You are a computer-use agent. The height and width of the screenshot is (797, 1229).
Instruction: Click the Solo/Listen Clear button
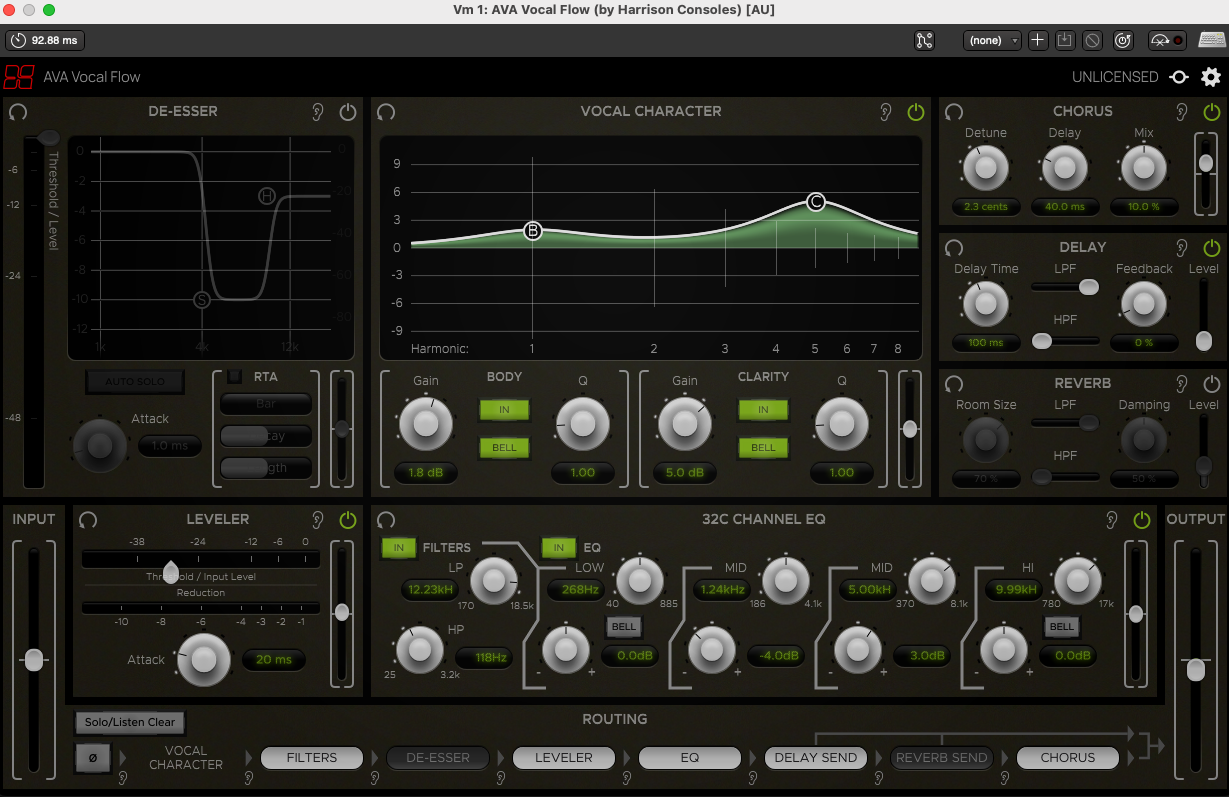pyautogui.click(x=130, y=722)
